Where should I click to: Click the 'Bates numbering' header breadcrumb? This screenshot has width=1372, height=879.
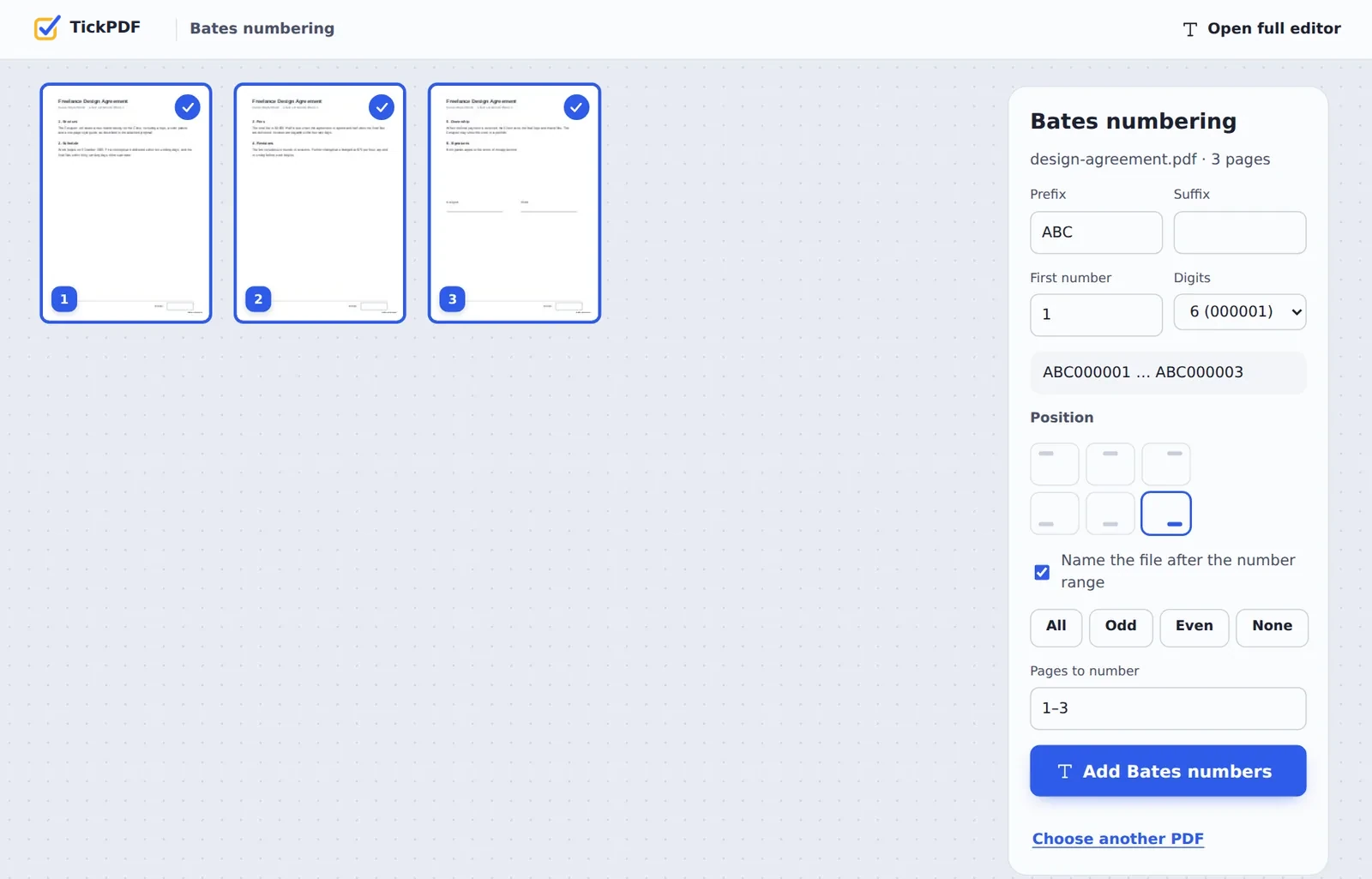[x=262, y=28]
